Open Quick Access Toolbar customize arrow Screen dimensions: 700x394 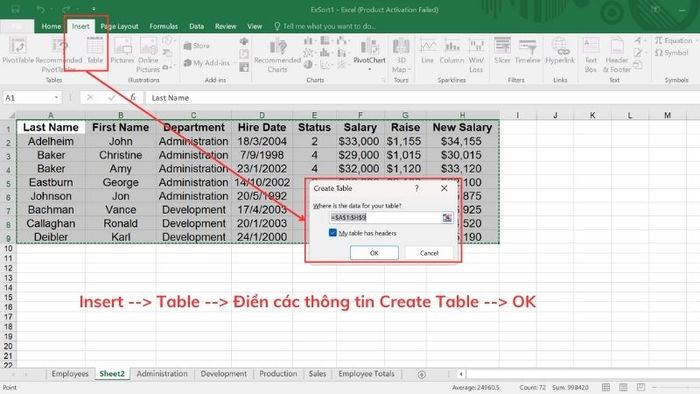(x=94, y=9)
